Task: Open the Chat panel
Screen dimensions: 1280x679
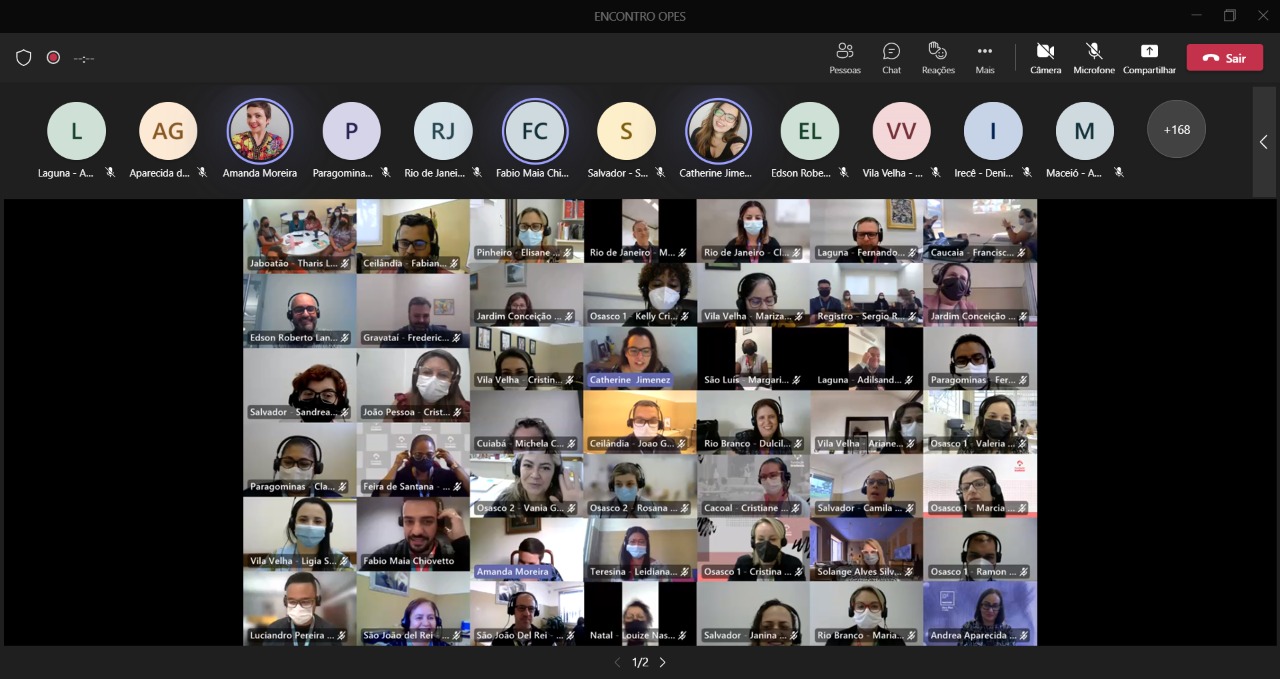Action: 891,57
